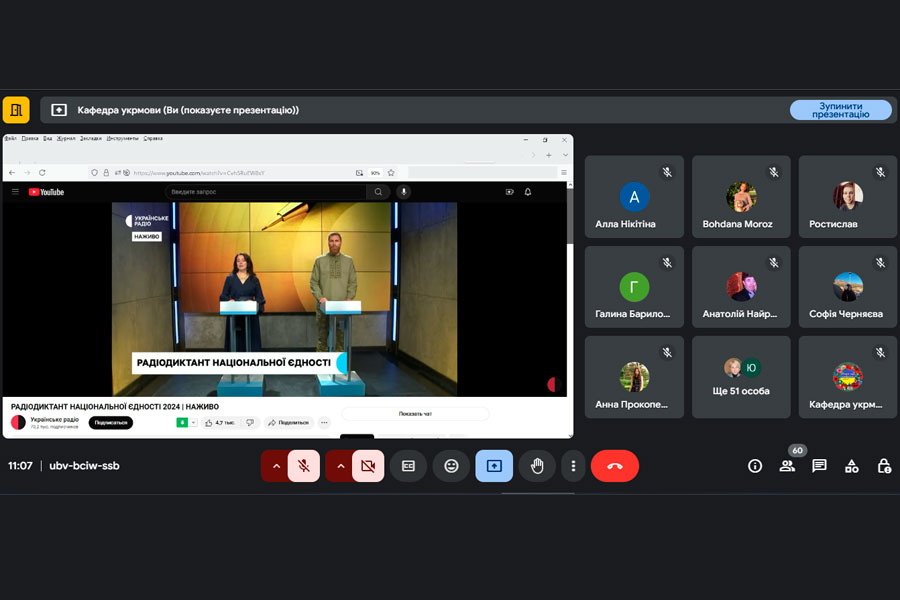Click the tracking protection shield icon
This screenshot has height=600, width=900.
(94, 173)
